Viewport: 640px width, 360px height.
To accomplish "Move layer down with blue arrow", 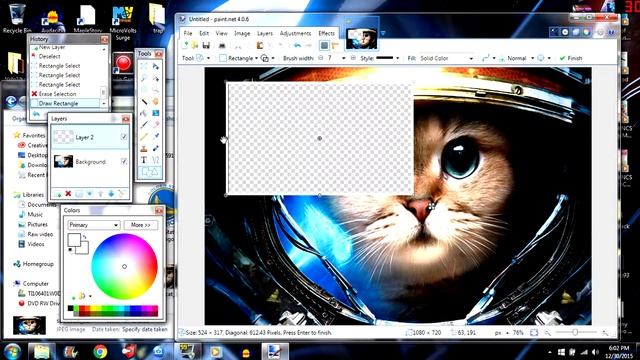I will click(x=111, y=193).
